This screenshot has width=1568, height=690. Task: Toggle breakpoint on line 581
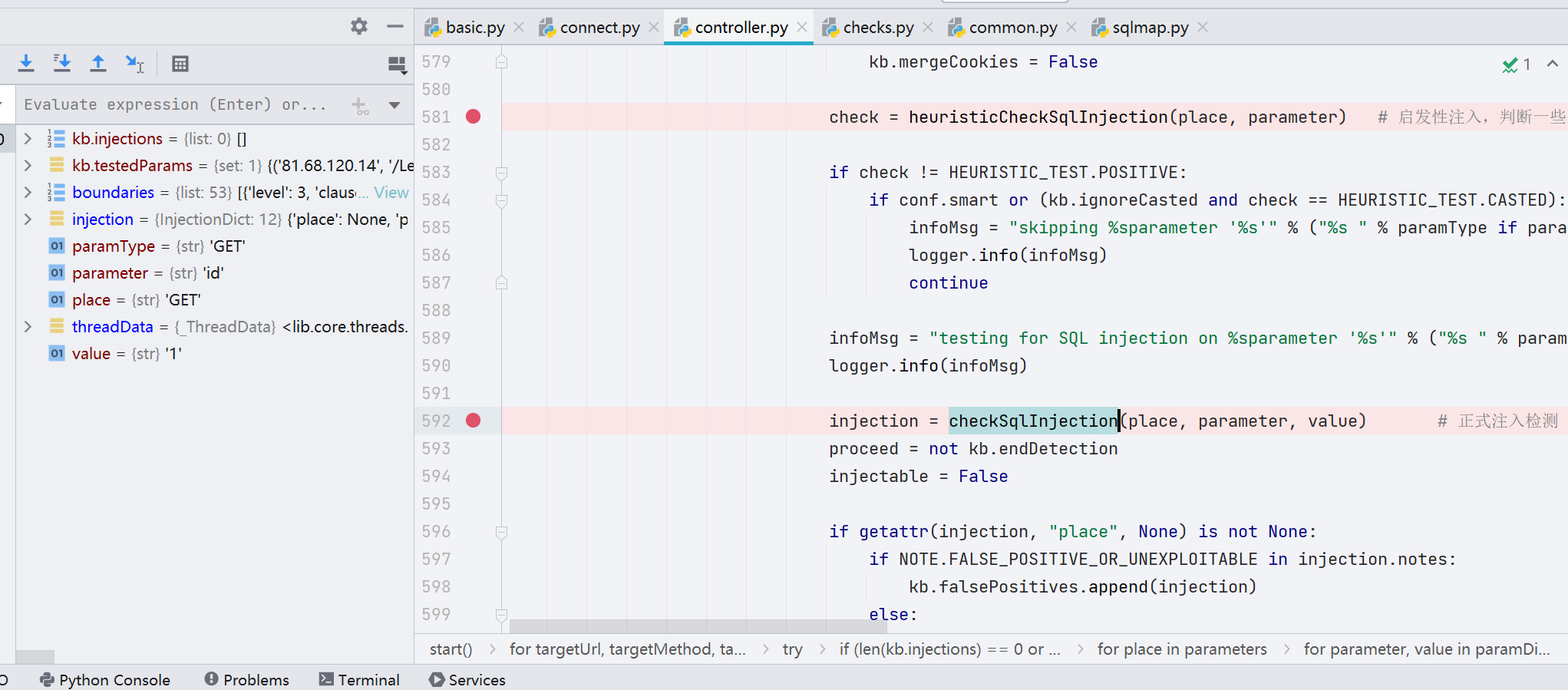[474, 117]
